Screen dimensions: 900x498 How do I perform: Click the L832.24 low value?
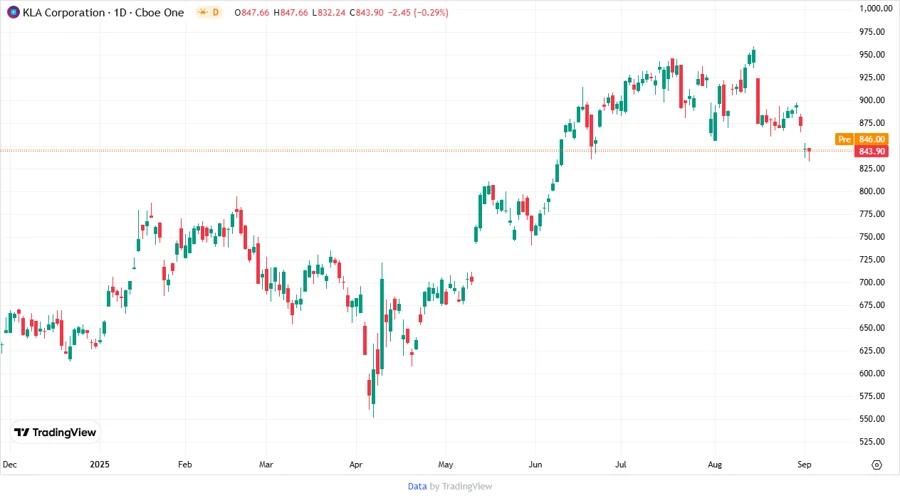329,12
